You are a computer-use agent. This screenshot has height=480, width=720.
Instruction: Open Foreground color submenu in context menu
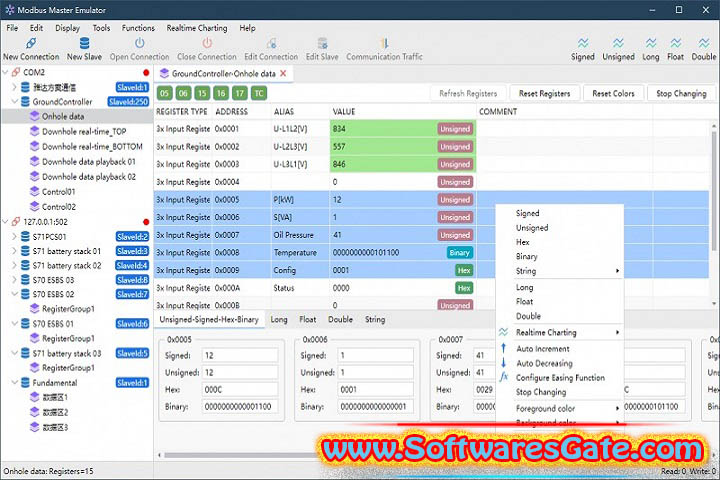point(560,408)
